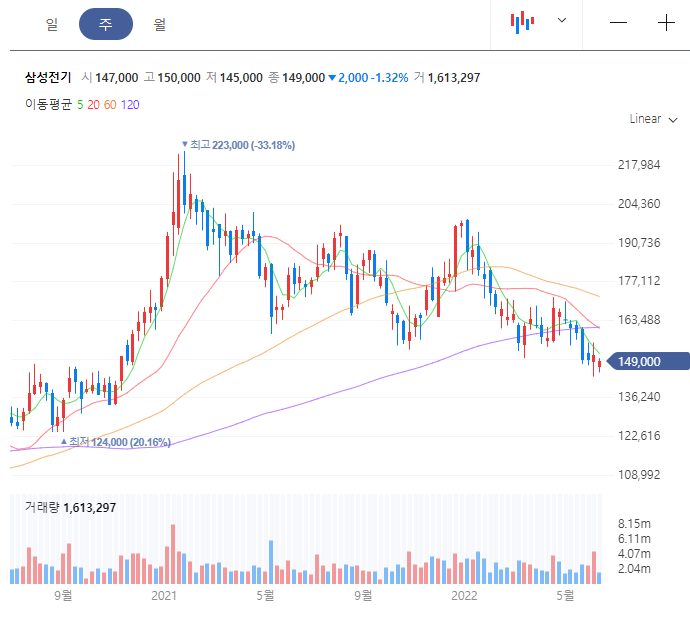Click the 2021 date axis label
The image size is (690, 619).
click(164, 596)
